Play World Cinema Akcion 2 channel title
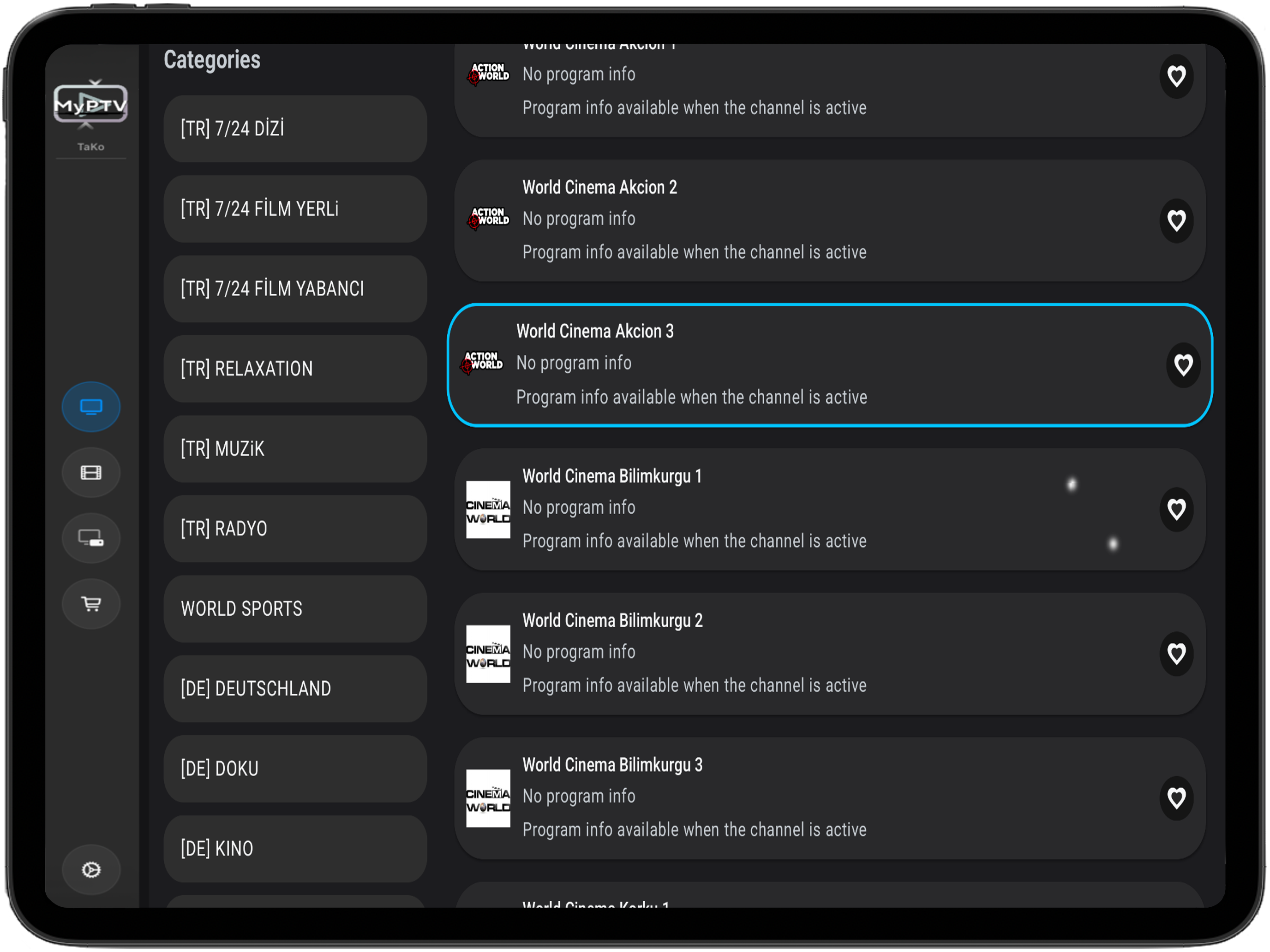Screen dimensions: 1270x952 click(x=599, y=188)
